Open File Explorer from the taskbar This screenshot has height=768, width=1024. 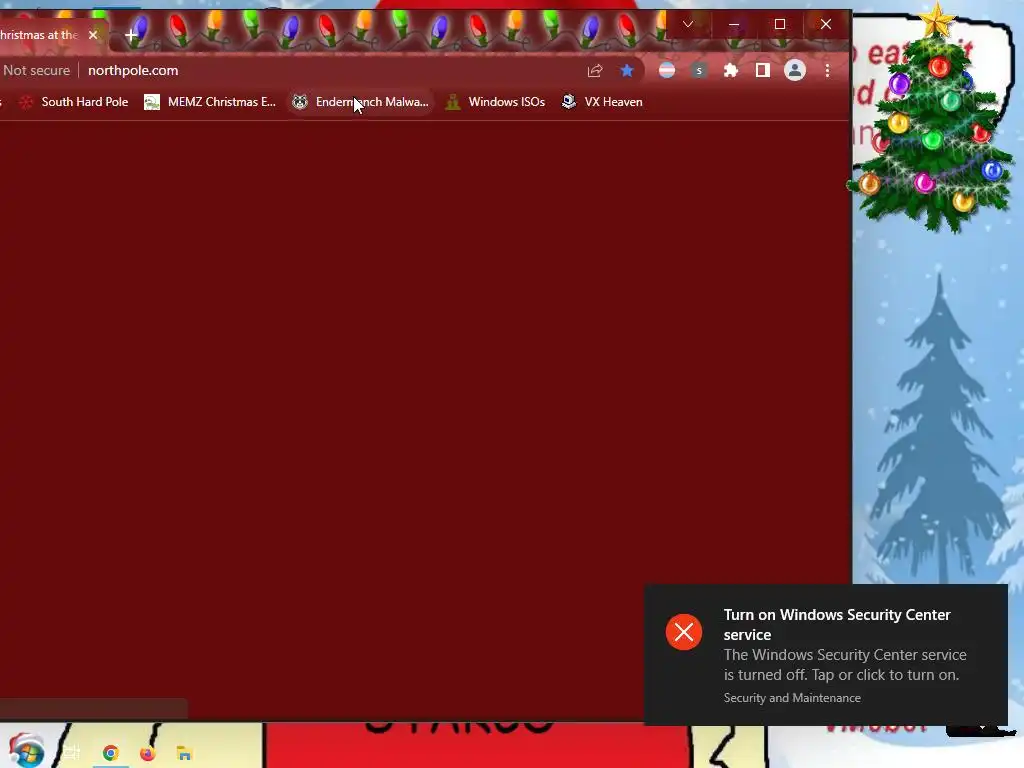(184, 753)
